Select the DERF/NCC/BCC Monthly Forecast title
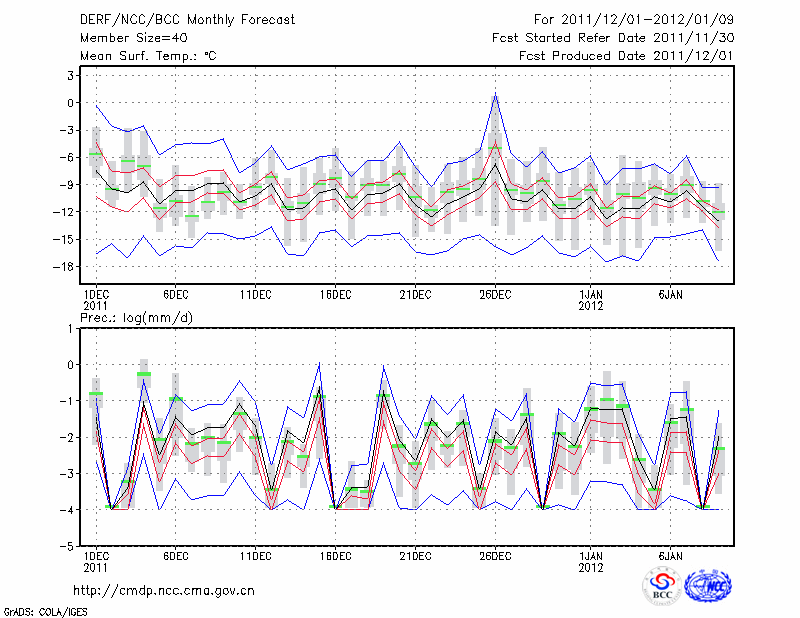Viewport: 800px width, 618px height. (x=186, y=20)
